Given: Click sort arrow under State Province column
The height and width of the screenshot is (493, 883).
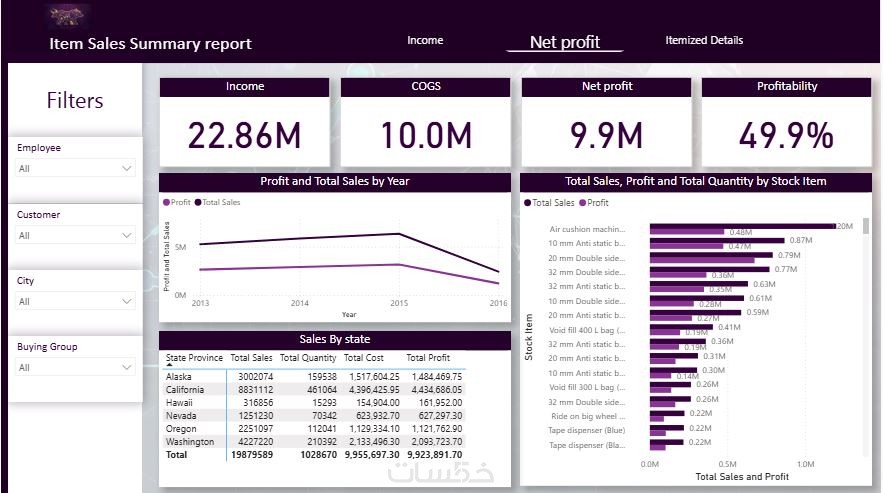Looking at the screenshot, I should pos(169,365).
